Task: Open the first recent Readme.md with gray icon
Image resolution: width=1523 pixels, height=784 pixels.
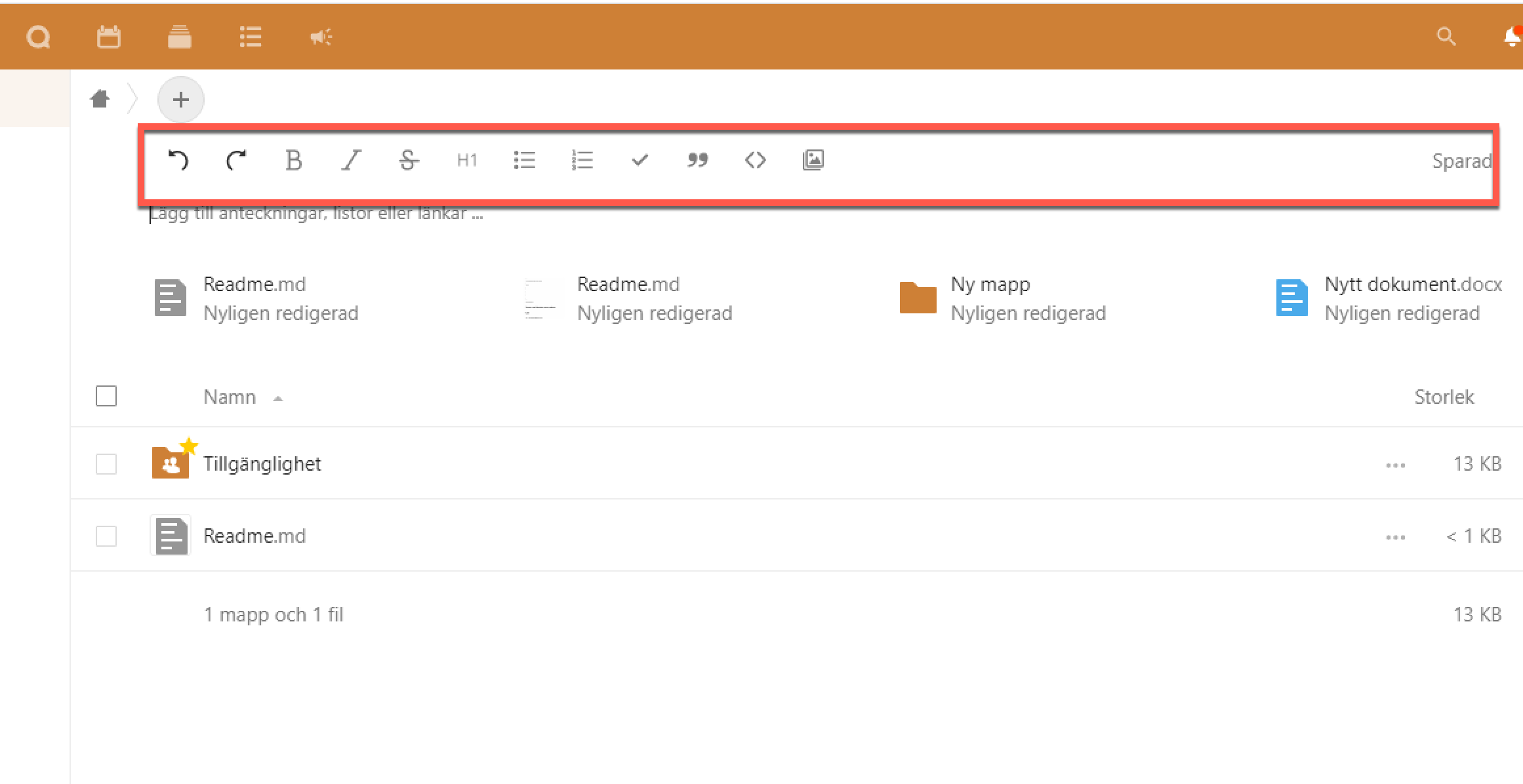Action: [256, 298]
